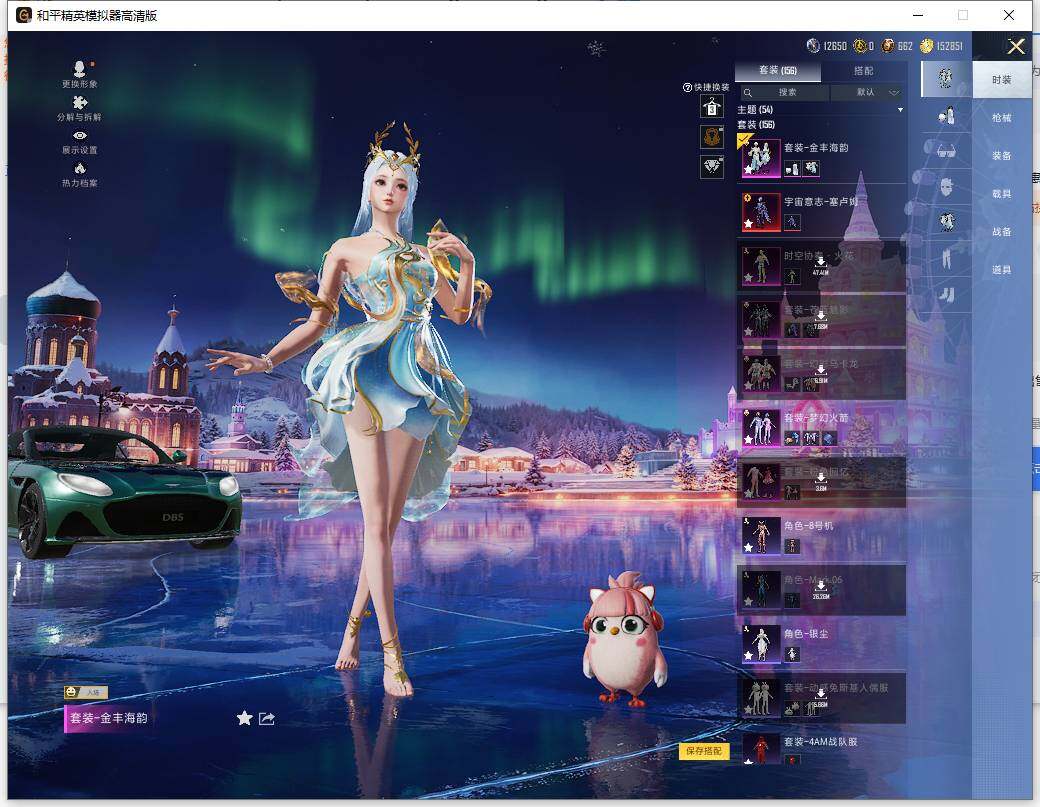Toggle favorite star on 银尘 thumbnail
The image size is (1040, 807).
click(748, 656)
